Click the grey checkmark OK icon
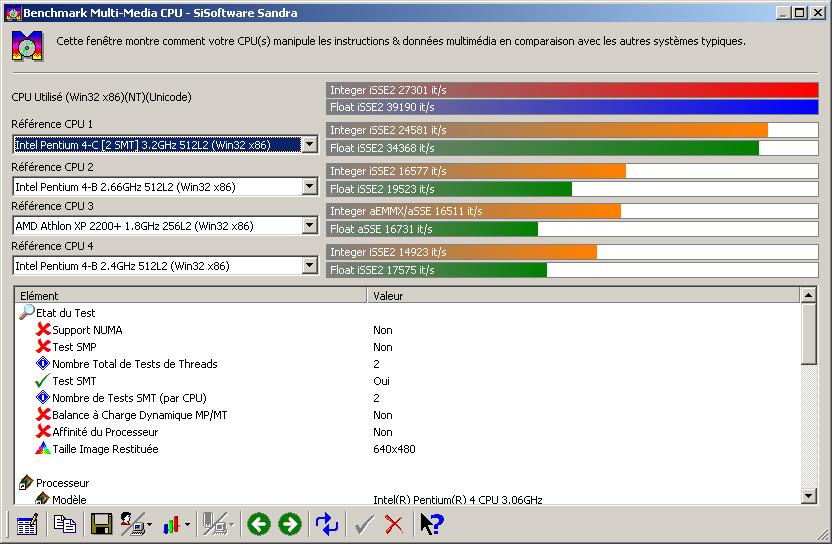 pyautogui.click(x=364, y=525)
